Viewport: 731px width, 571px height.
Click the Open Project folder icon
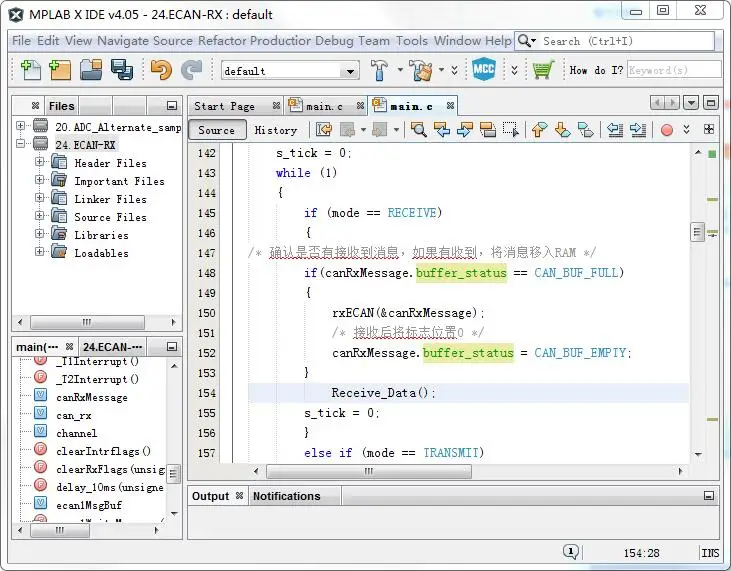[x=91, y=70]
